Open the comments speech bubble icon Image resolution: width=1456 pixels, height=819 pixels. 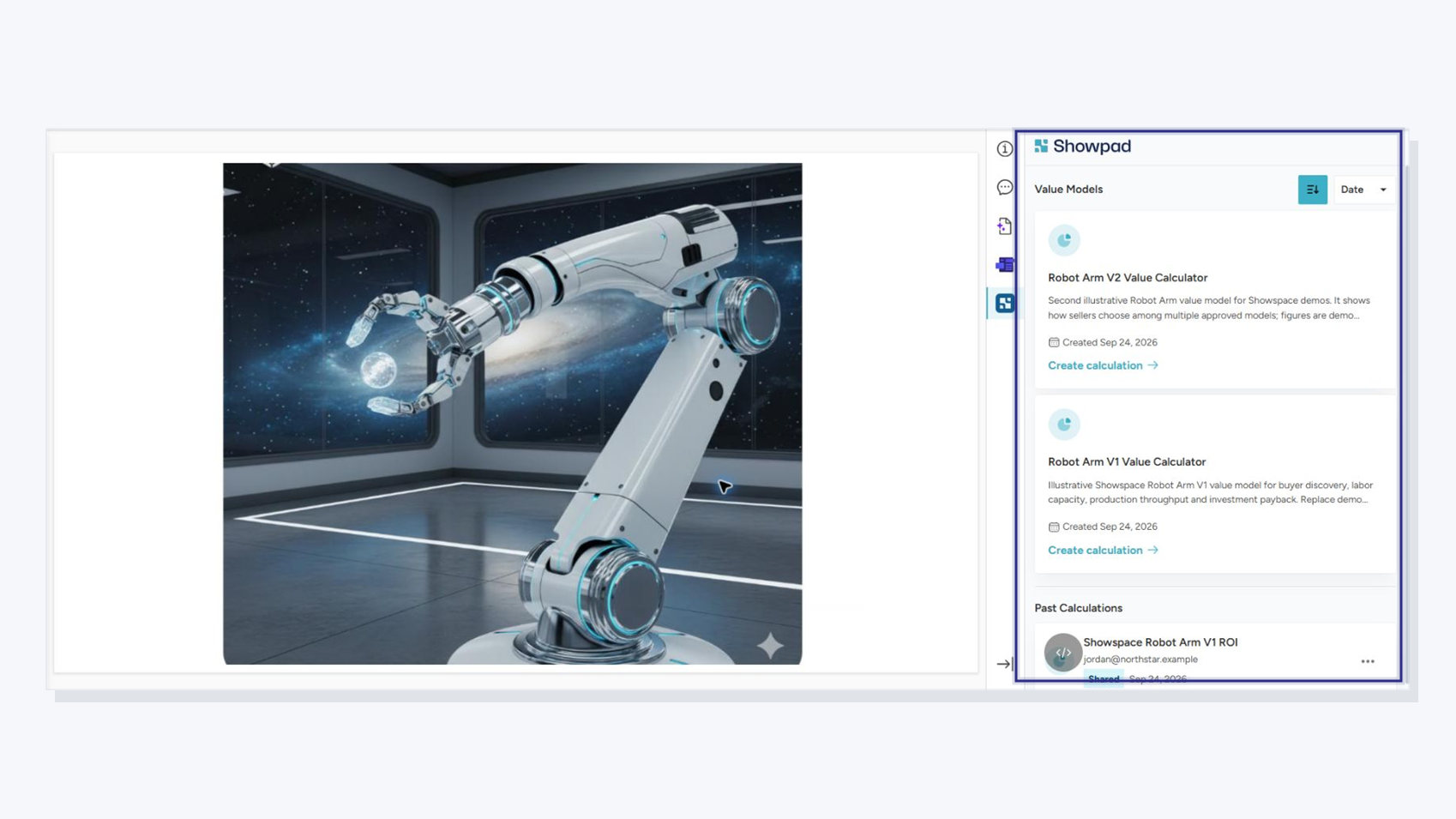(x=1004, y=188)
